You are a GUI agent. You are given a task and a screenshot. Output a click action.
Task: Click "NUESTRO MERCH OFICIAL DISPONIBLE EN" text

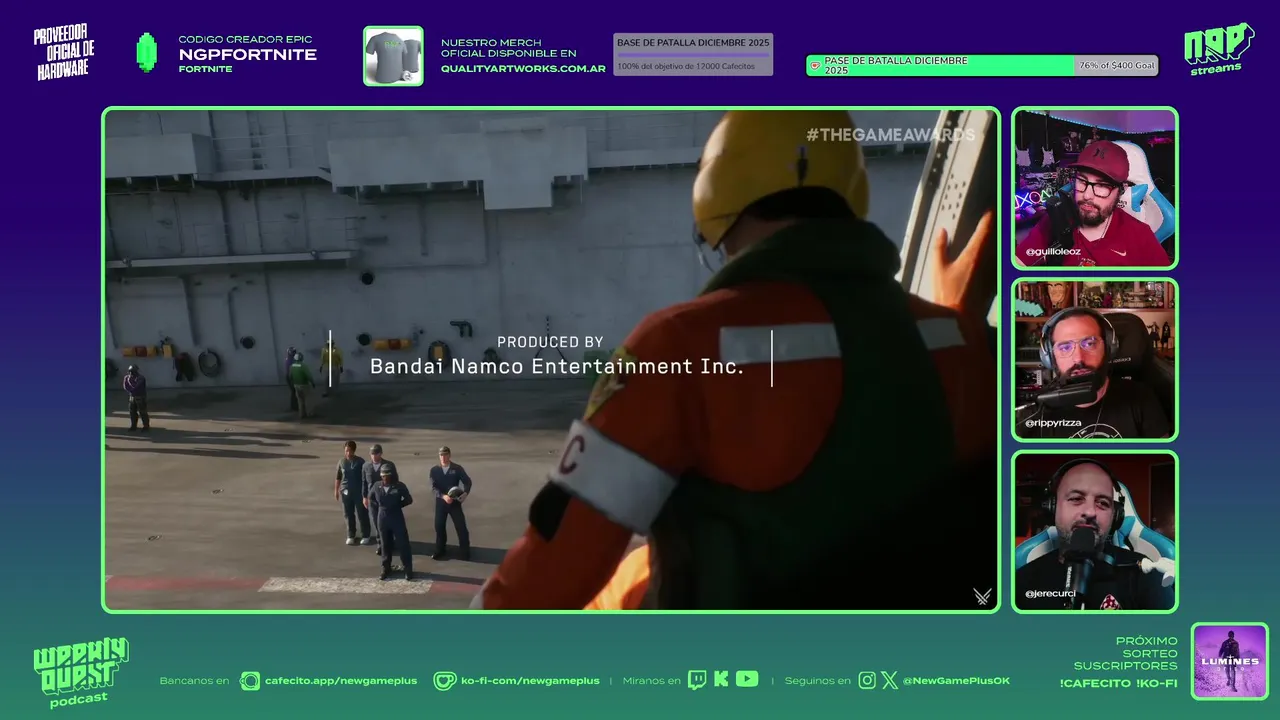point(508,48)
